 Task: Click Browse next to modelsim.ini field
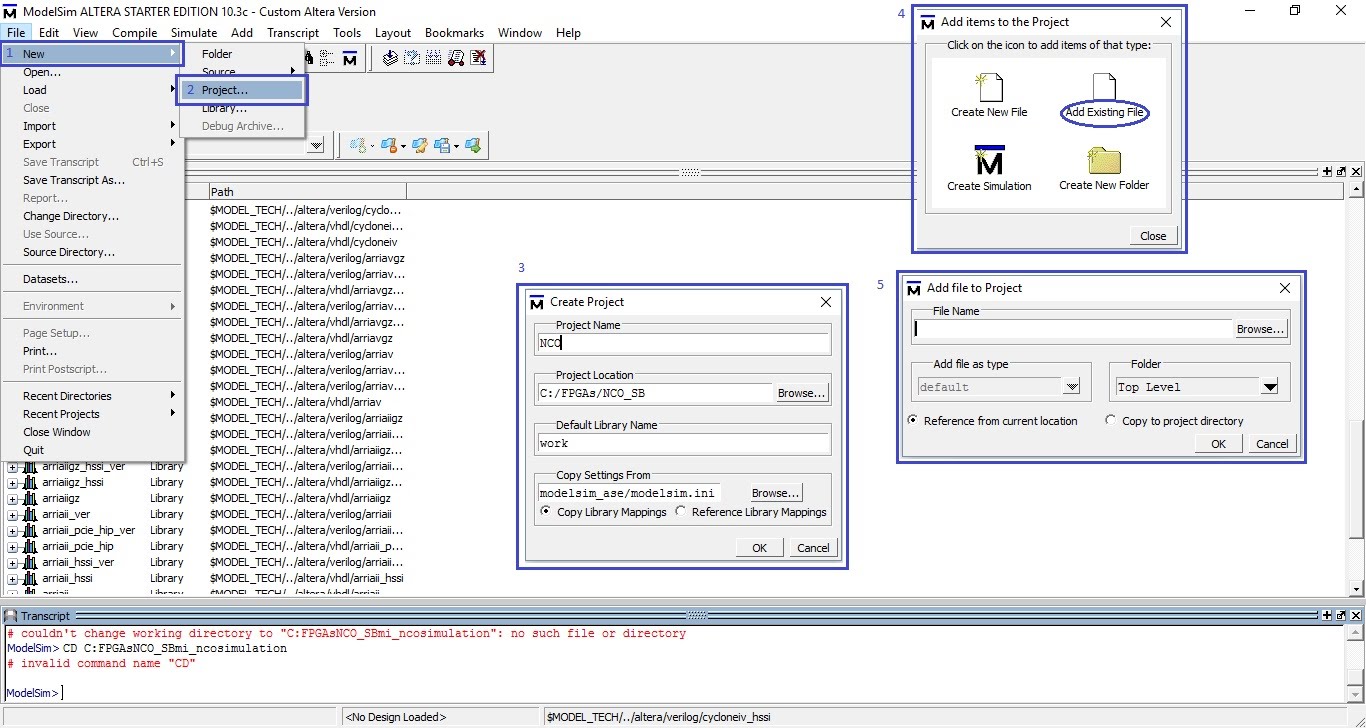[776, 493]
